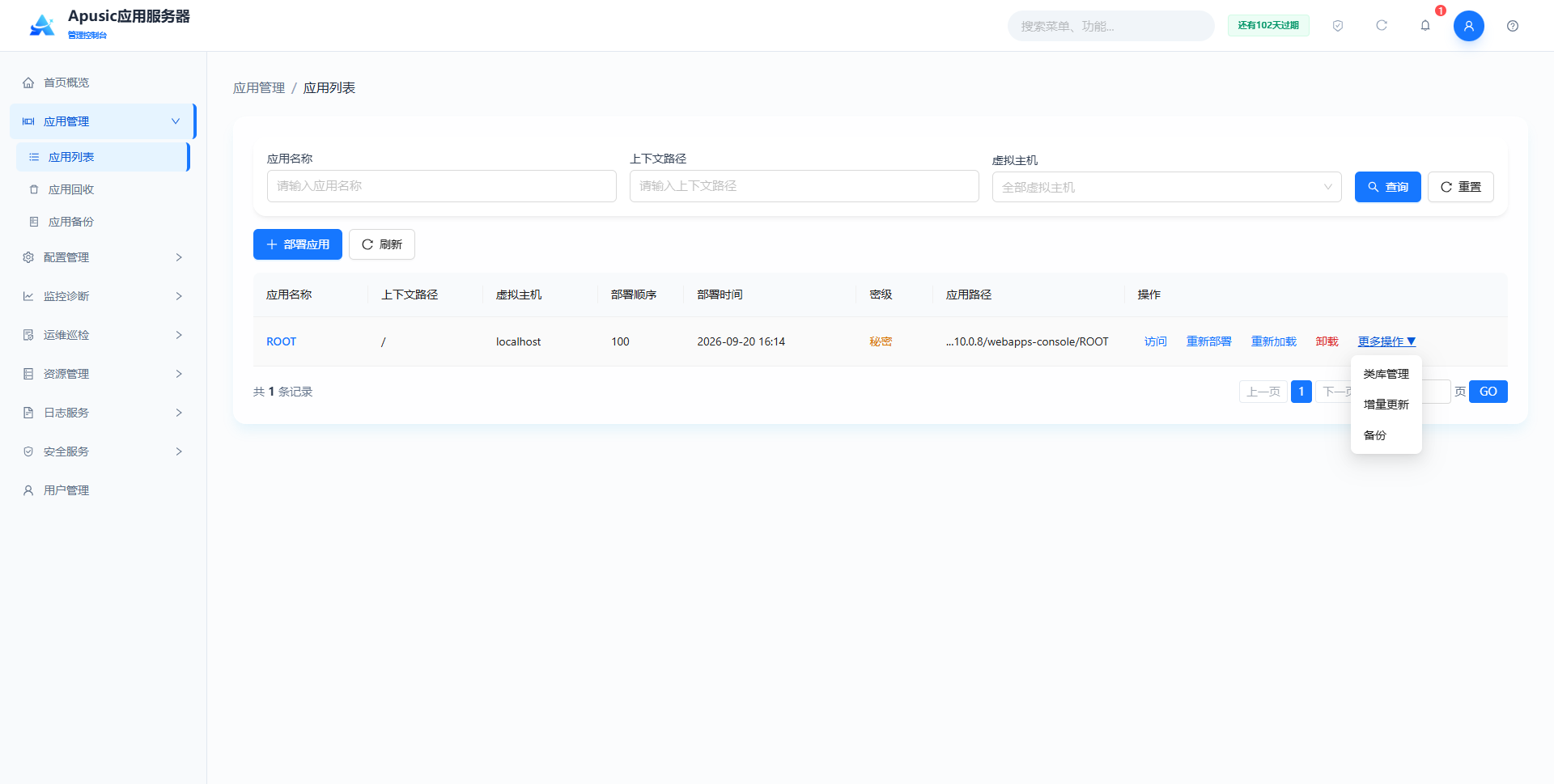Collapse the 应用管理 menu chevron
This screenshot has height=784, width=1554.
176,121
